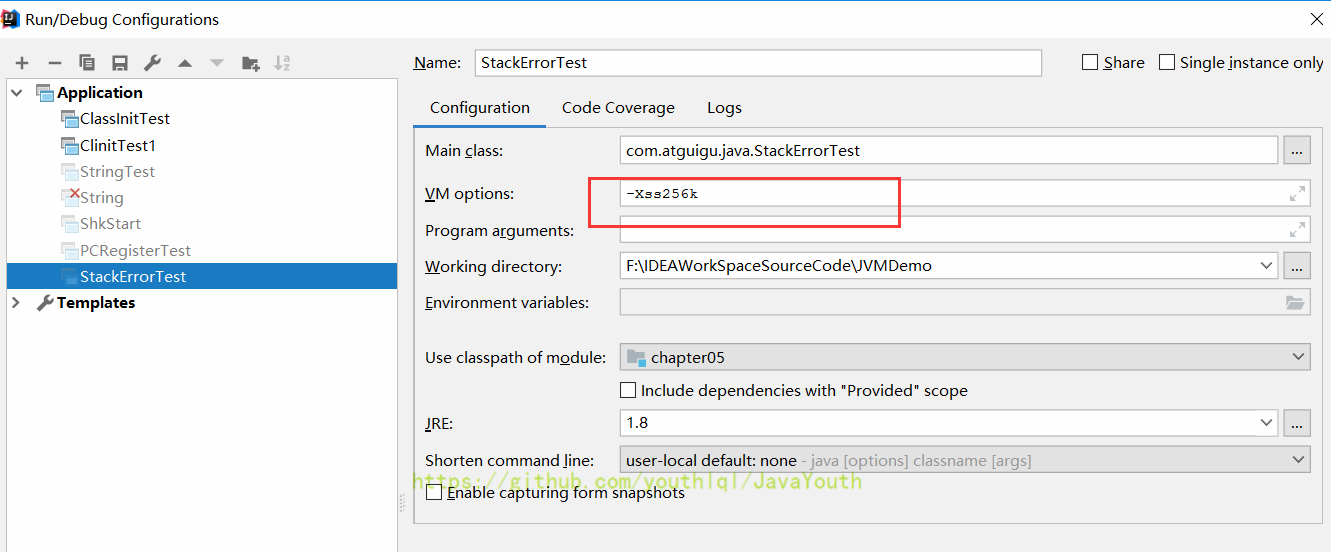Enable capturing form snapshots checkbox
Screen dimensions: 1331x552
pyautogui.click(x=434, y=492)
